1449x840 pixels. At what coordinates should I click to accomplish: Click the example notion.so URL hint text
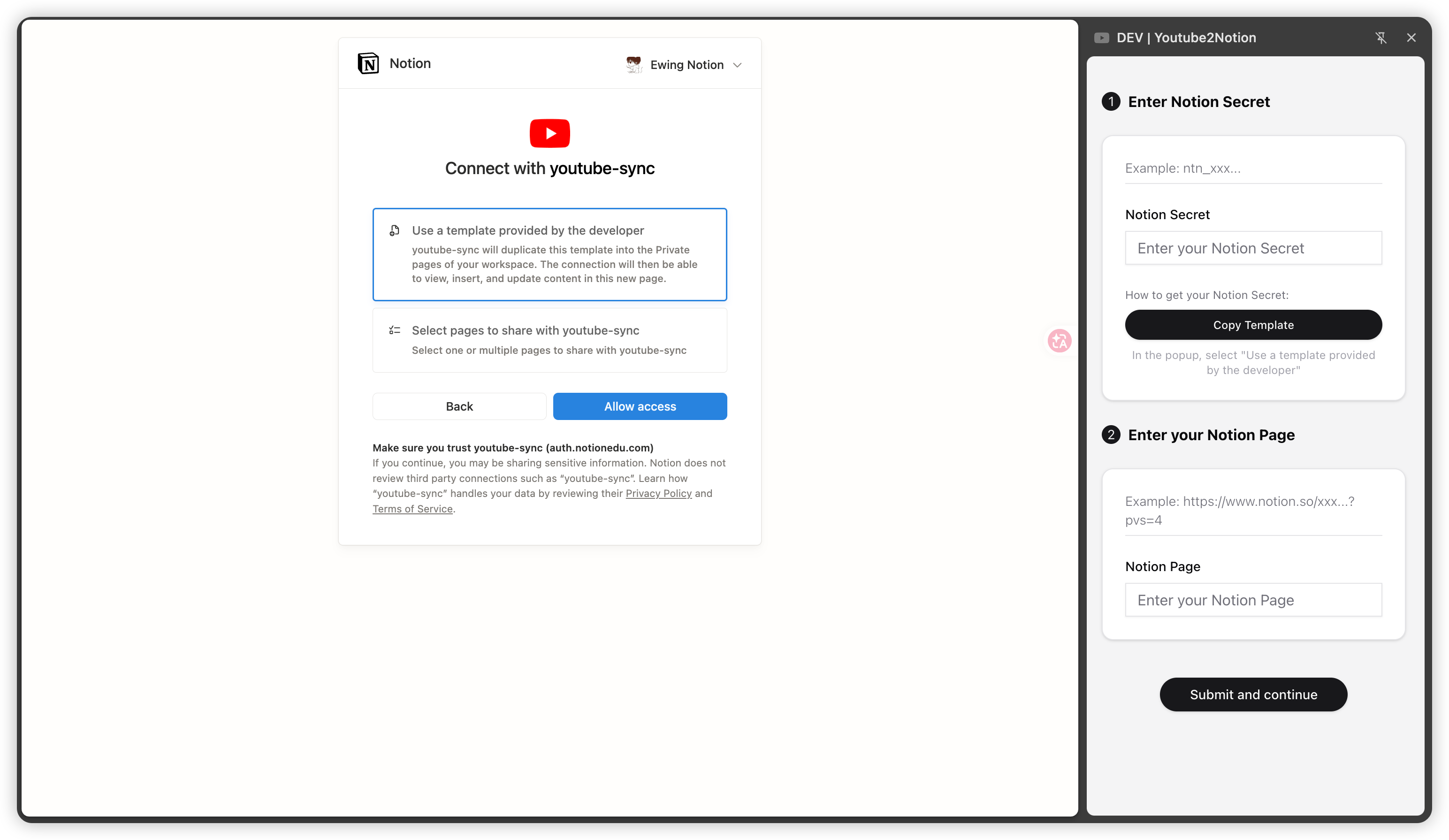coord(1239,511)
